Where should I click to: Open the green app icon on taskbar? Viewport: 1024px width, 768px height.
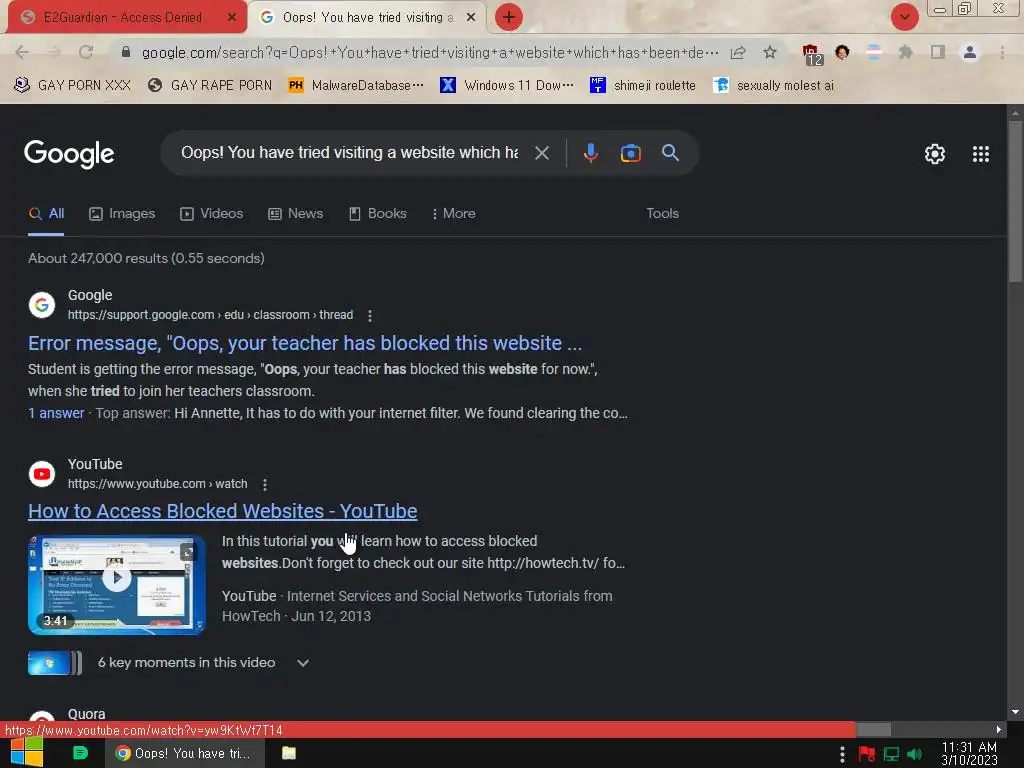coord(80,753)
